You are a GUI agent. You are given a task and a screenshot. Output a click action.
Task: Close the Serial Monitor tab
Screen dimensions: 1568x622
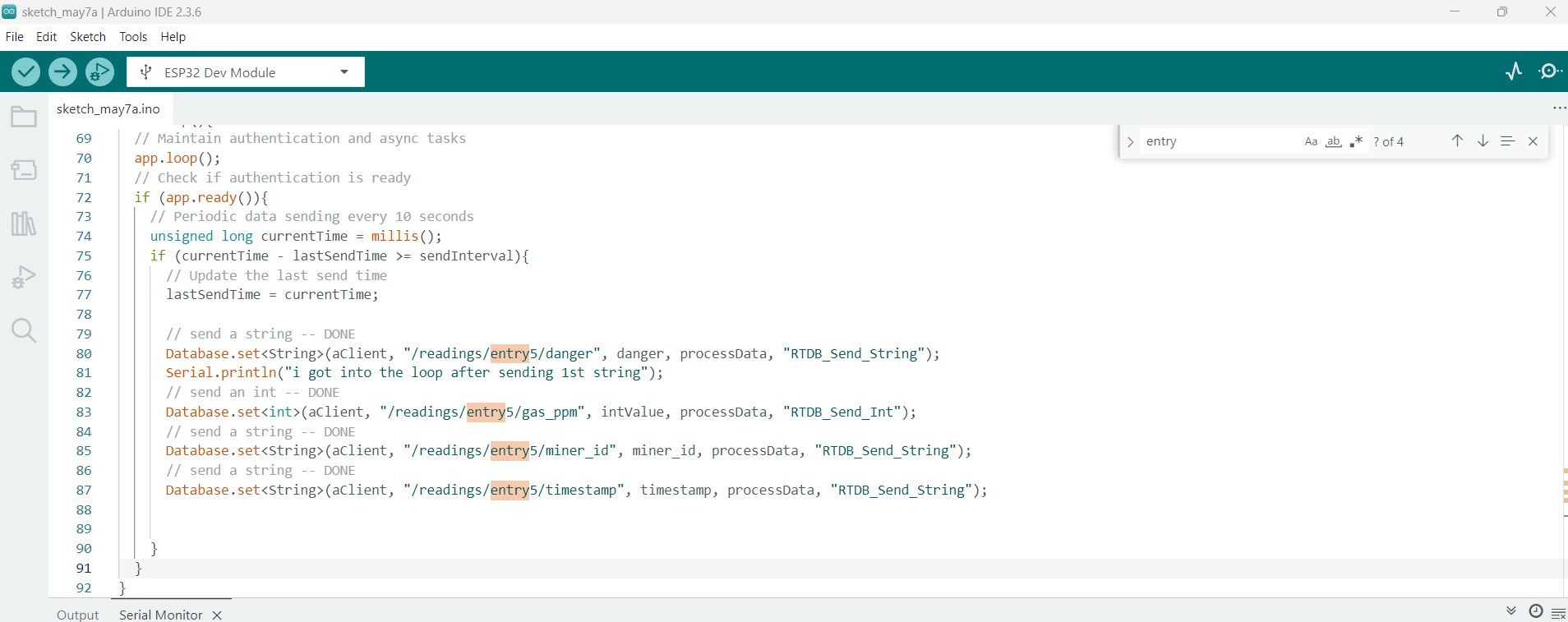point(217,615)
